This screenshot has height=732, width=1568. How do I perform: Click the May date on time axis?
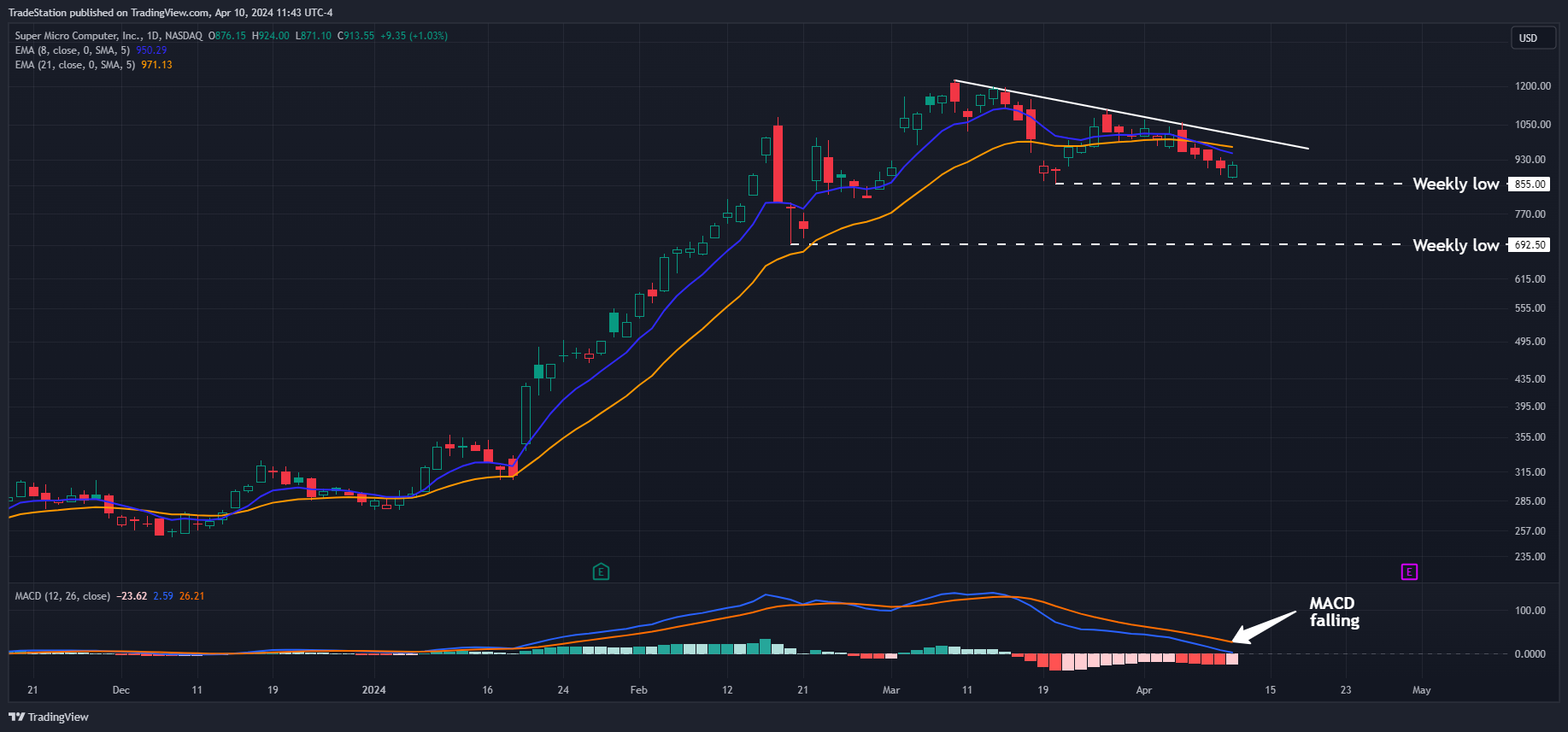(x=1421, y=690)
